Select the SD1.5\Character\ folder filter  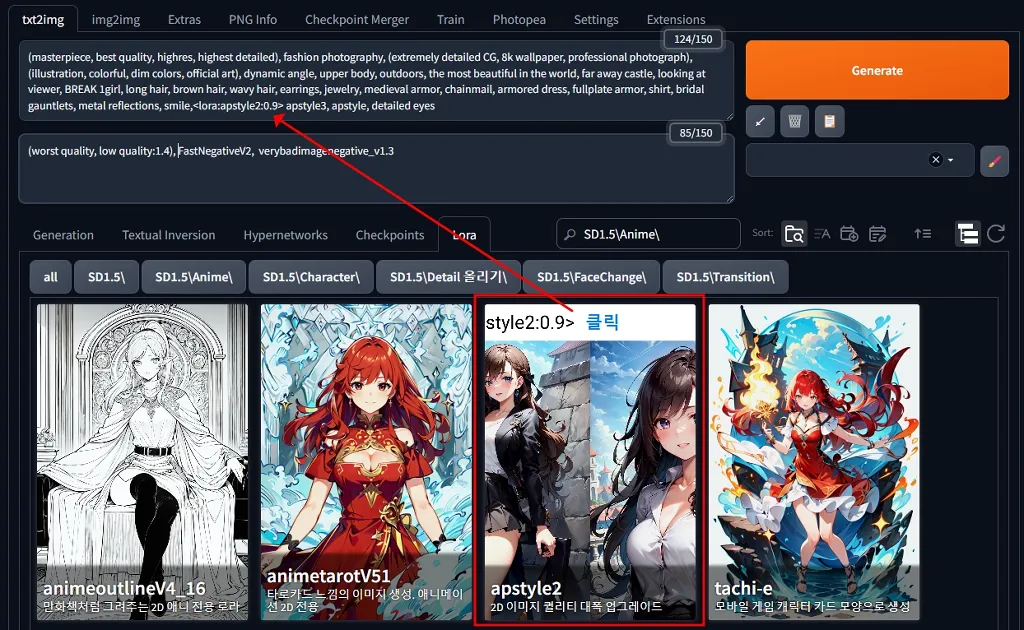click(x=311, y=276)
